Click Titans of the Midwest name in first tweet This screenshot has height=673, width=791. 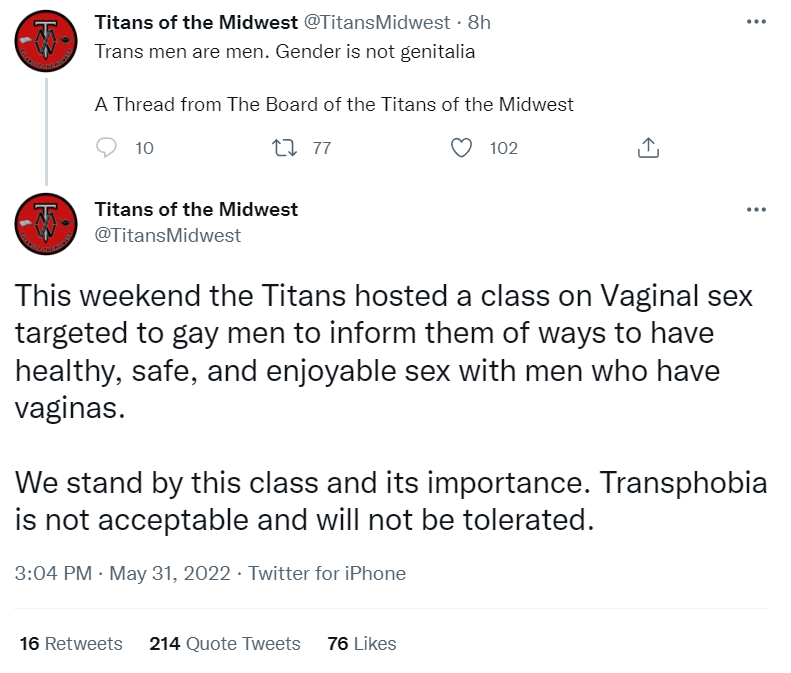click(x=196, y=22)
